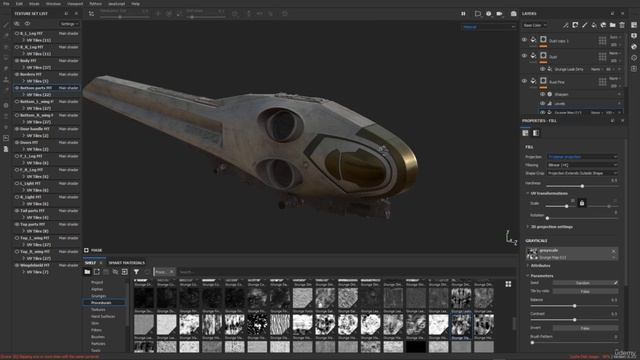Select the paint brush tool in left sidebar
The width and height of the screenshot is (640, 360).
[6, 25]
